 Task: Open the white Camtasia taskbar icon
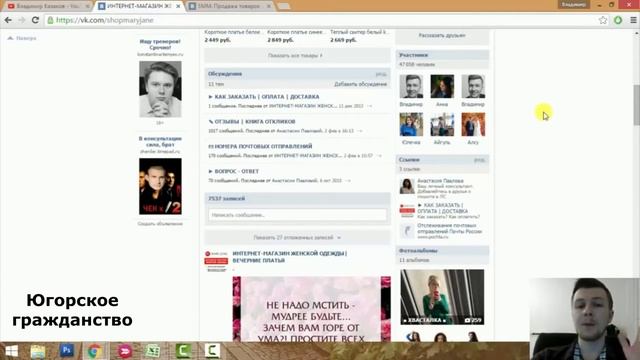tap(212, 351)
